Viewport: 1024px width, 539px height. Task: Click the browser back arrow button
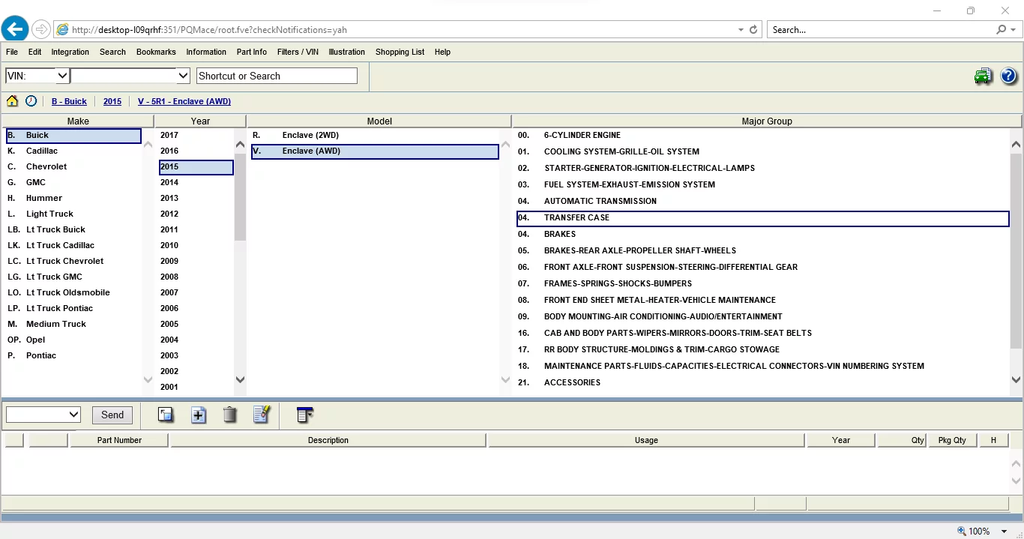15,29
